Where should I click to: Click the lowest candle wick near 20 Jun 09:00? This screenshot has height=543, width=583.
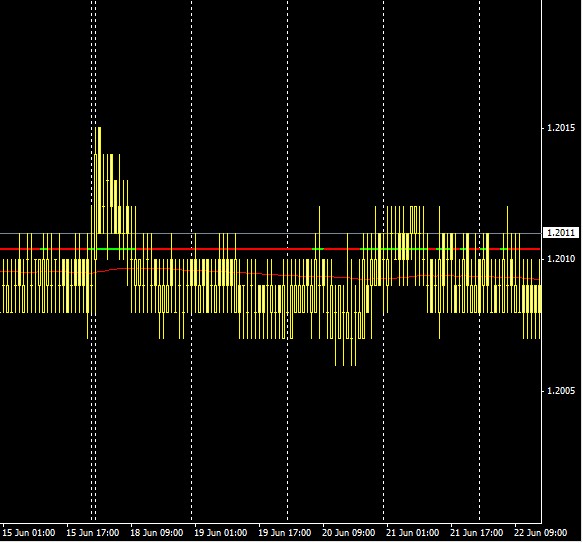[352, 339]
